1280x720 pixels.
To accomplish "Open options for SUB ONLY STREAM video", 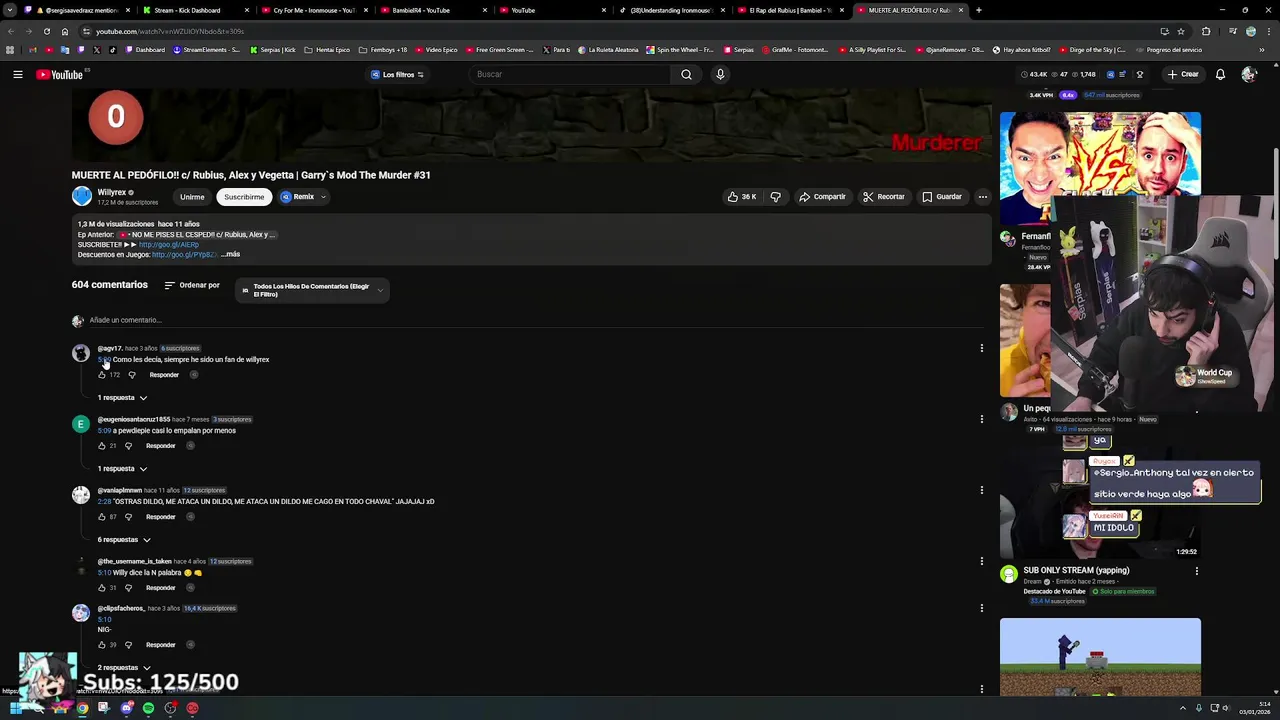I will (x=1196, y=571).
